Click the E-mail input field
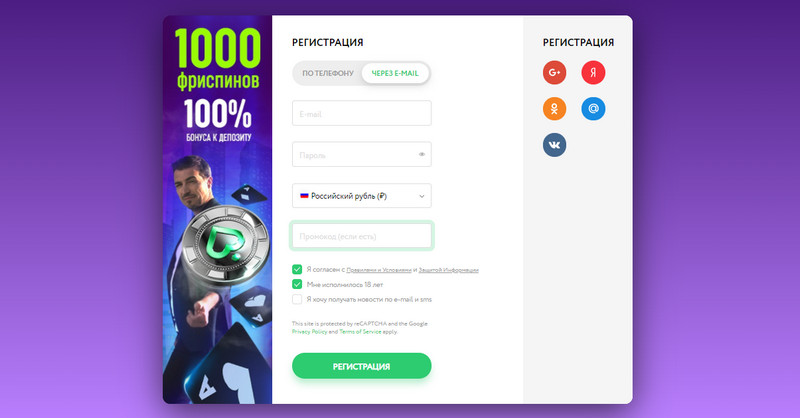 click(x=361, y=113)
